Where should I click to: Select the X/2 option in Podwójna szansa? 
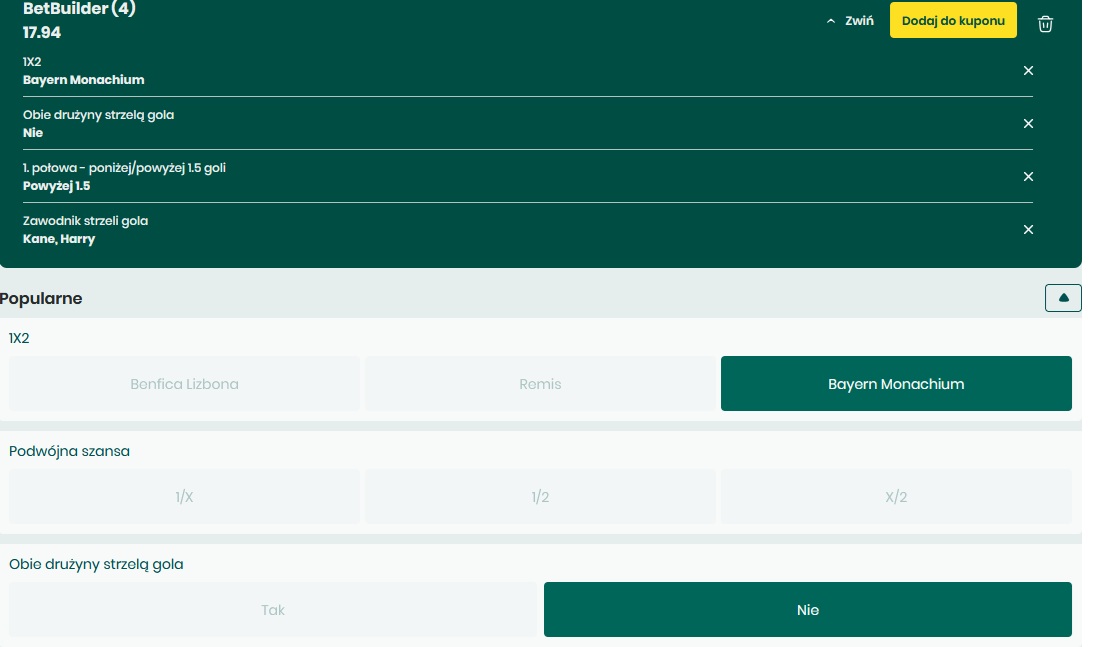(896, 496)
